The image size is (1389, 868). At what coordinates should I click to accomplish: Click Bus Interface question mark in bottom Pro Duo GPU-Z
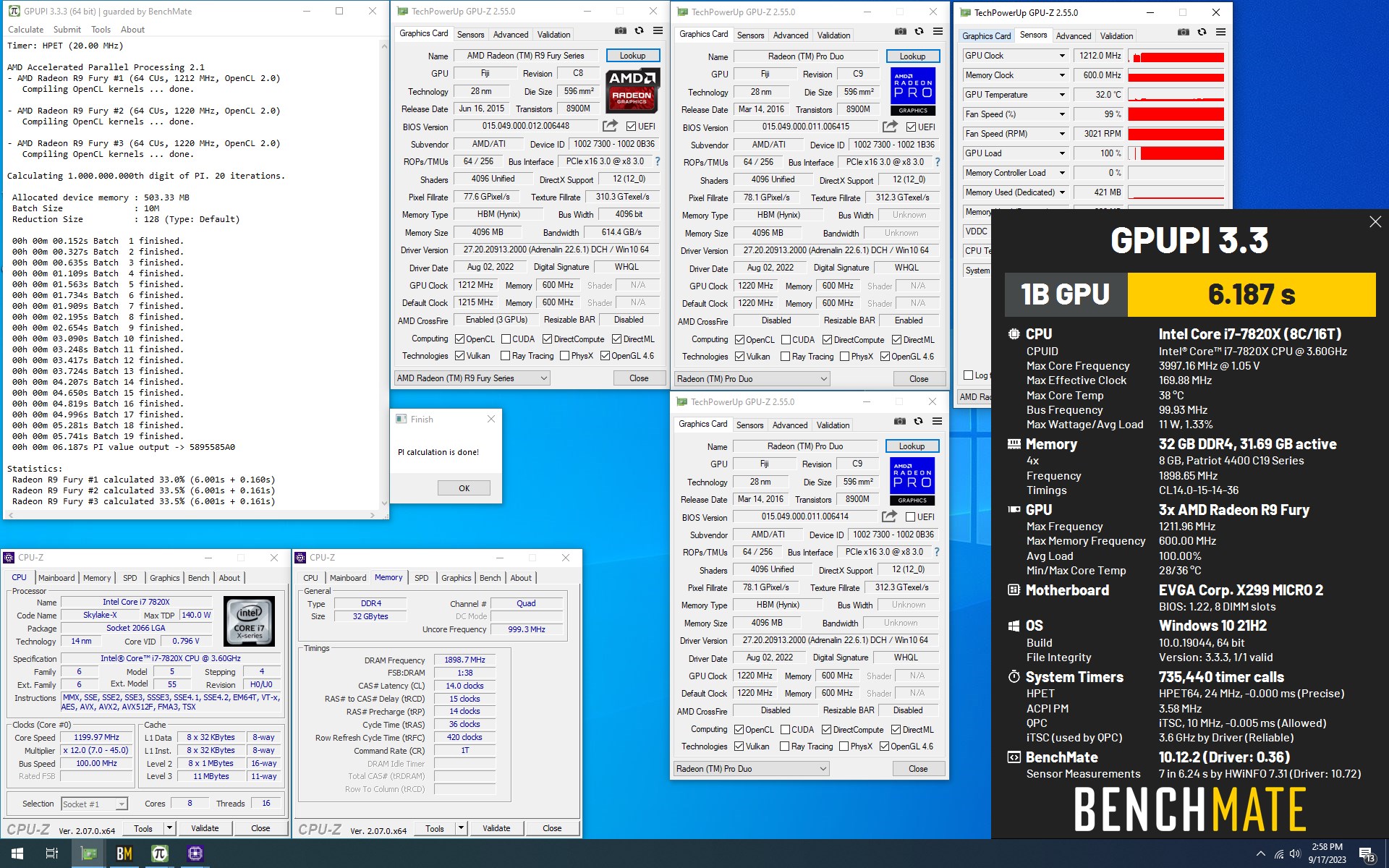[937, 552]
